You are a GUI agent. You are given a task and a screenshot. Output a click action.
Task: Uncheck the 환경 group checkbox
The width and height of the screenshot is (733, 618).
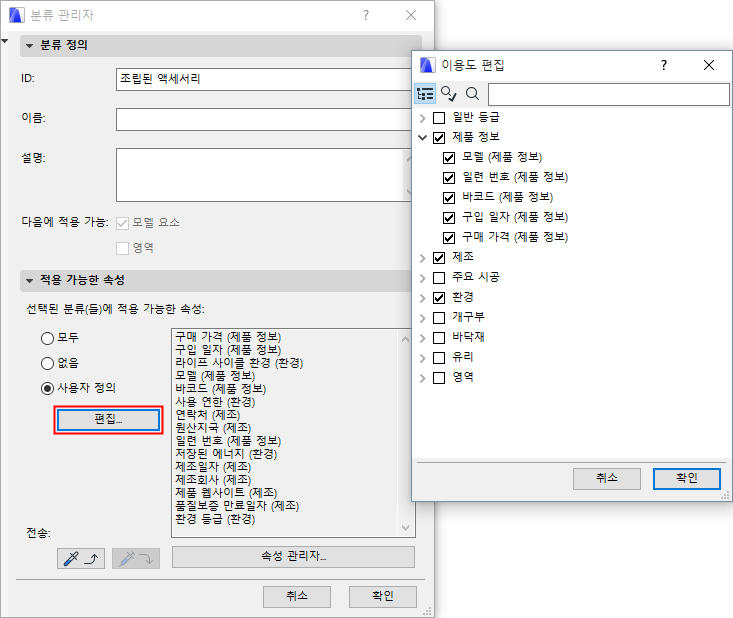pos(439,298)
